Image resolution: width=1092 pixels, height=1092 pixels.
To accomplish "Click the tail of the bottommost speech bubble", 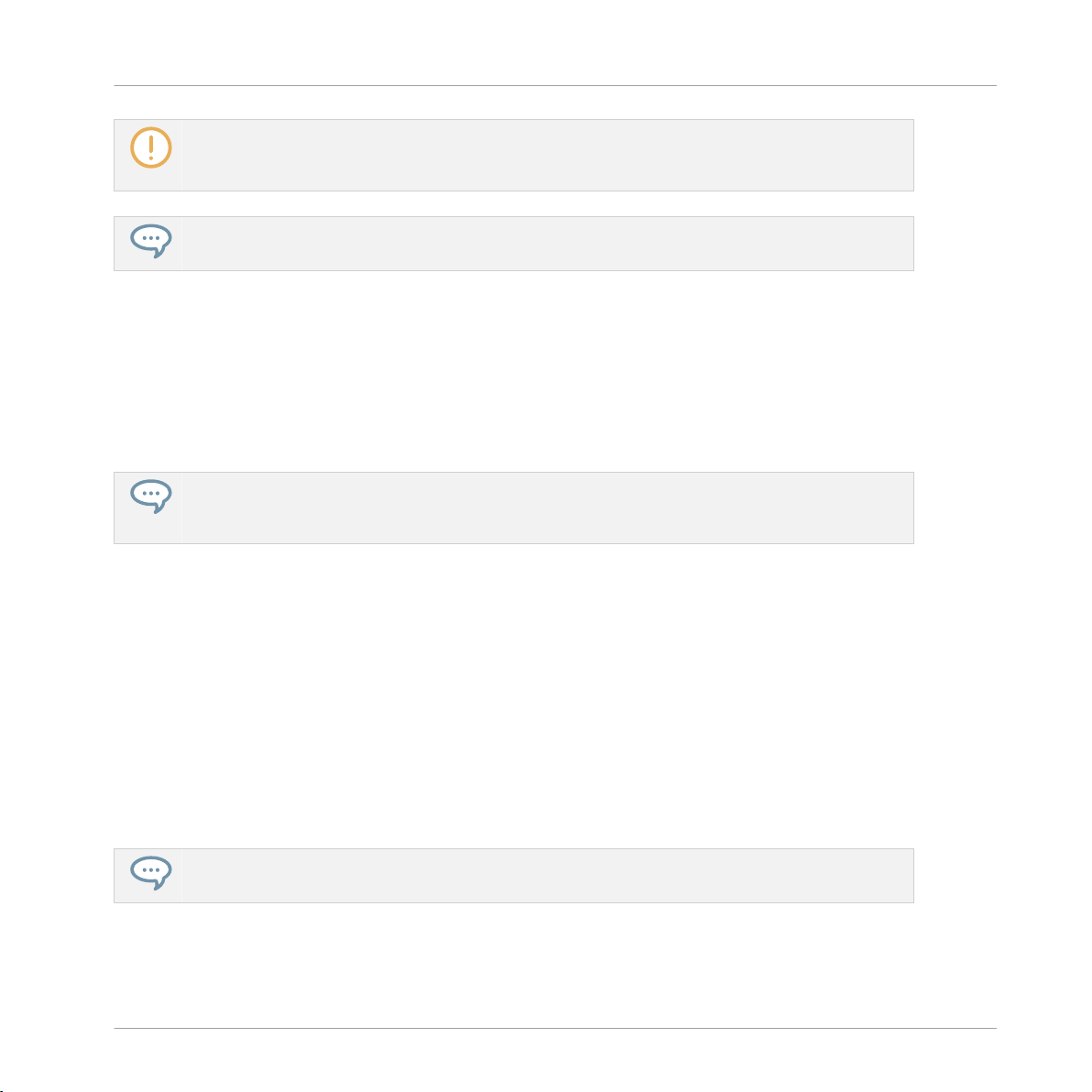I will (x=159, y=885).
